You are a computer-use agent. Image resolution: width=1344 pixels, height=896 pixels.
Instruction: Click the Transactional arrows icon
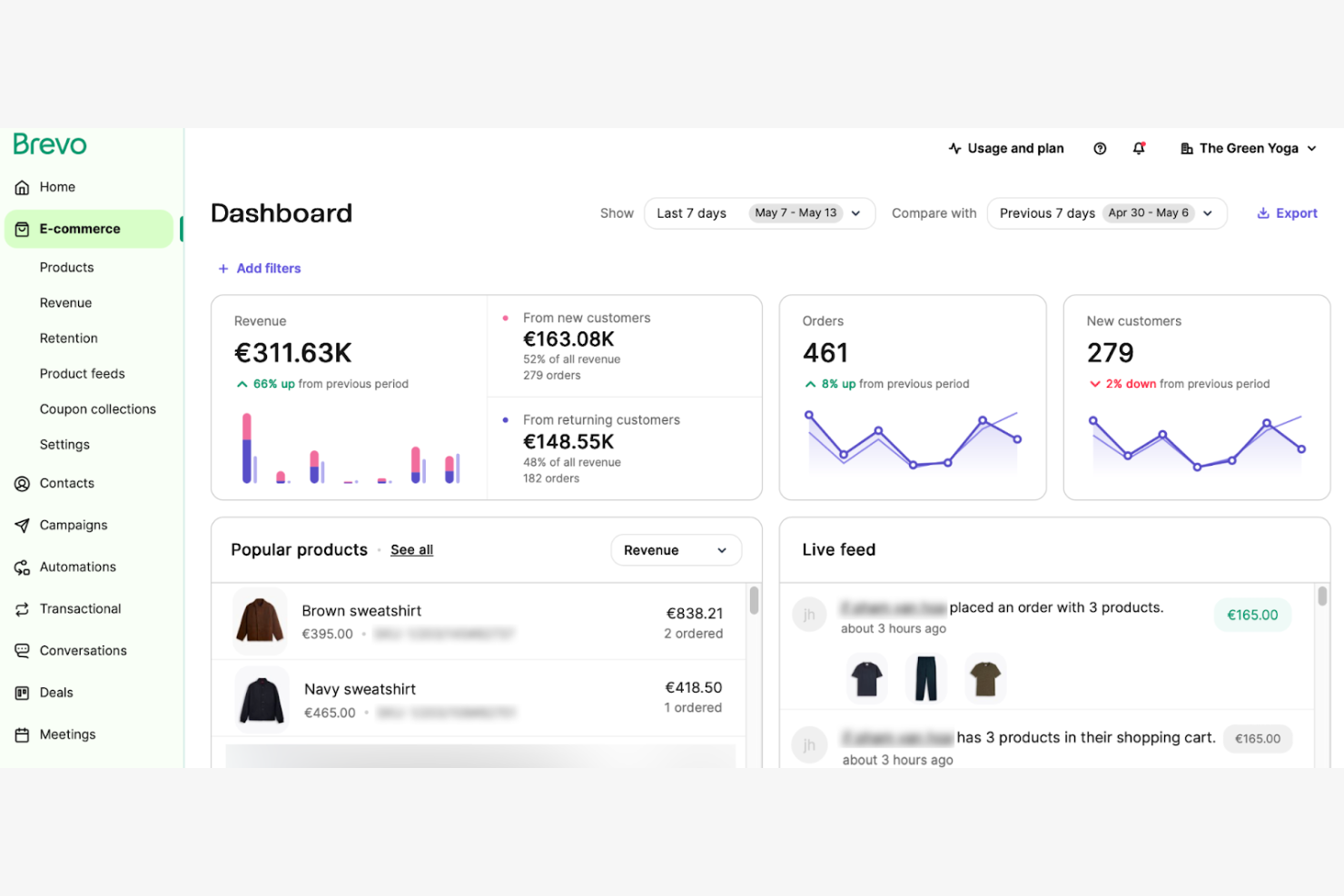click(x=22, y=609)
